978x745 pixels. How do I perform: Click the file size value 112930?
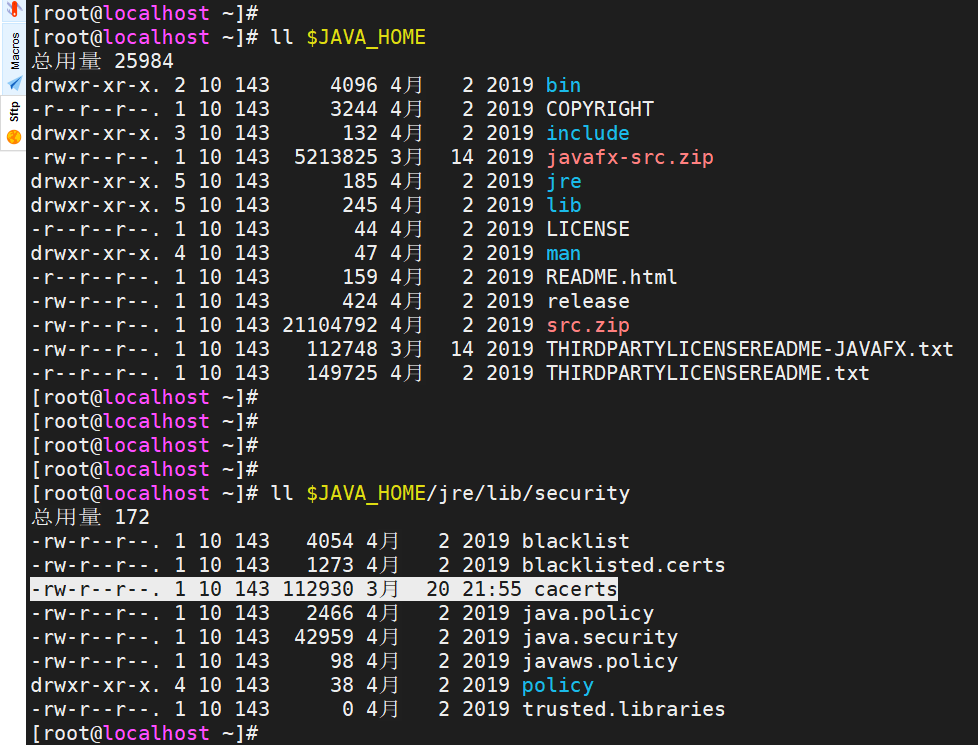click(318, 589)
